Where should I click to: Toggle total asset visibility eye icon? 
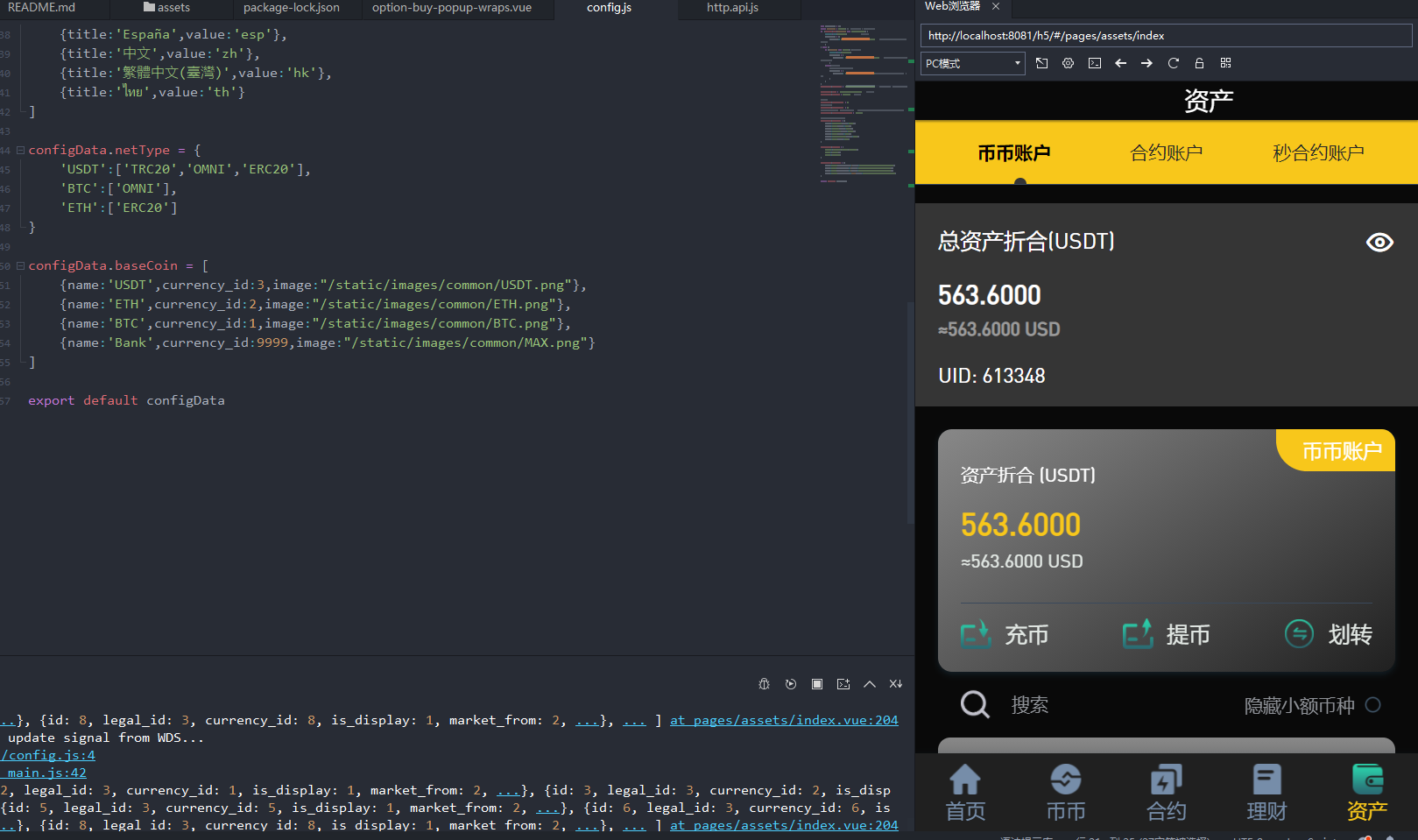click(x=1379, y=242)
